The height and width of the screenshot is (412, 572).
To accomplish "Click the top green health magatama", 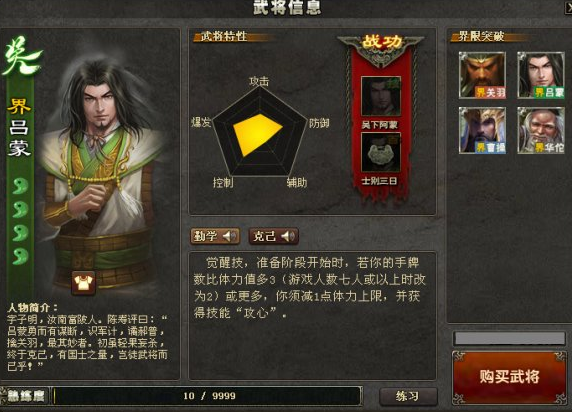I will pyautogui.click(x=20, y=185).
